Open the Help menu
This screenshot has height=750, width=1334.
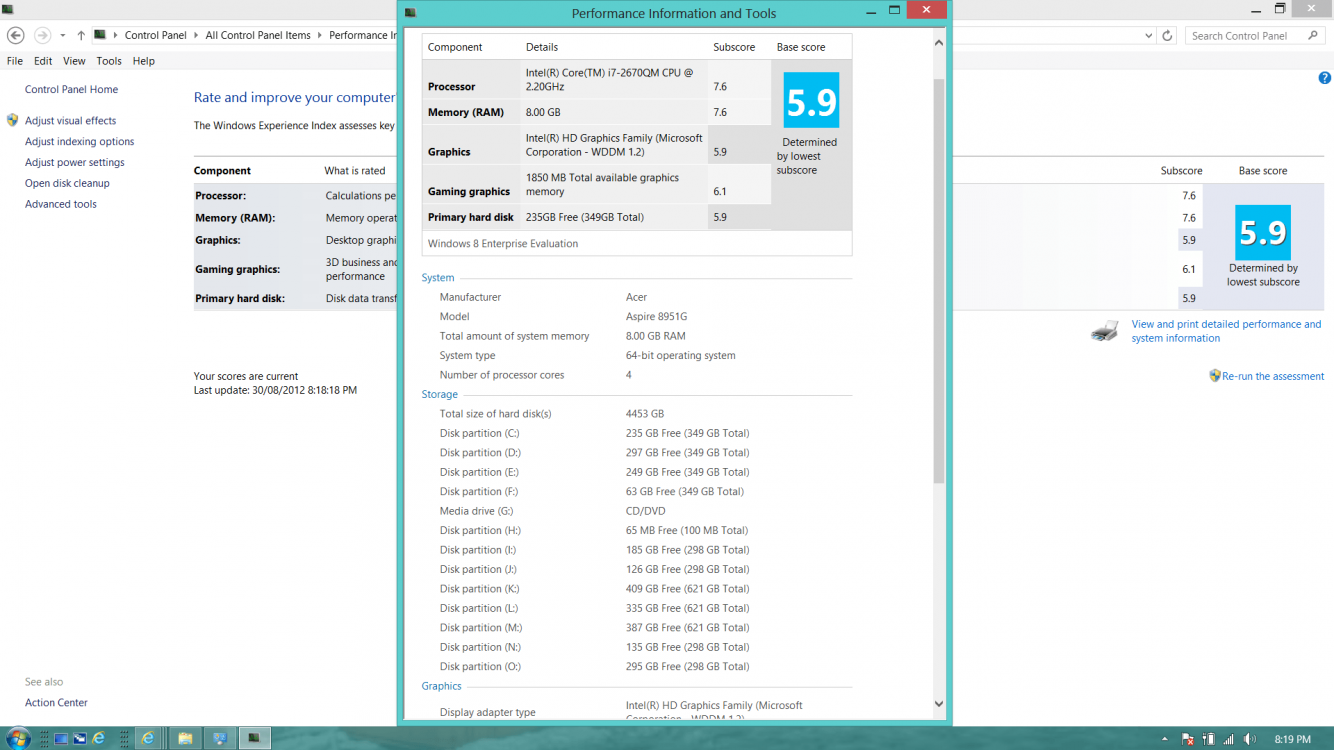(144, 61)
